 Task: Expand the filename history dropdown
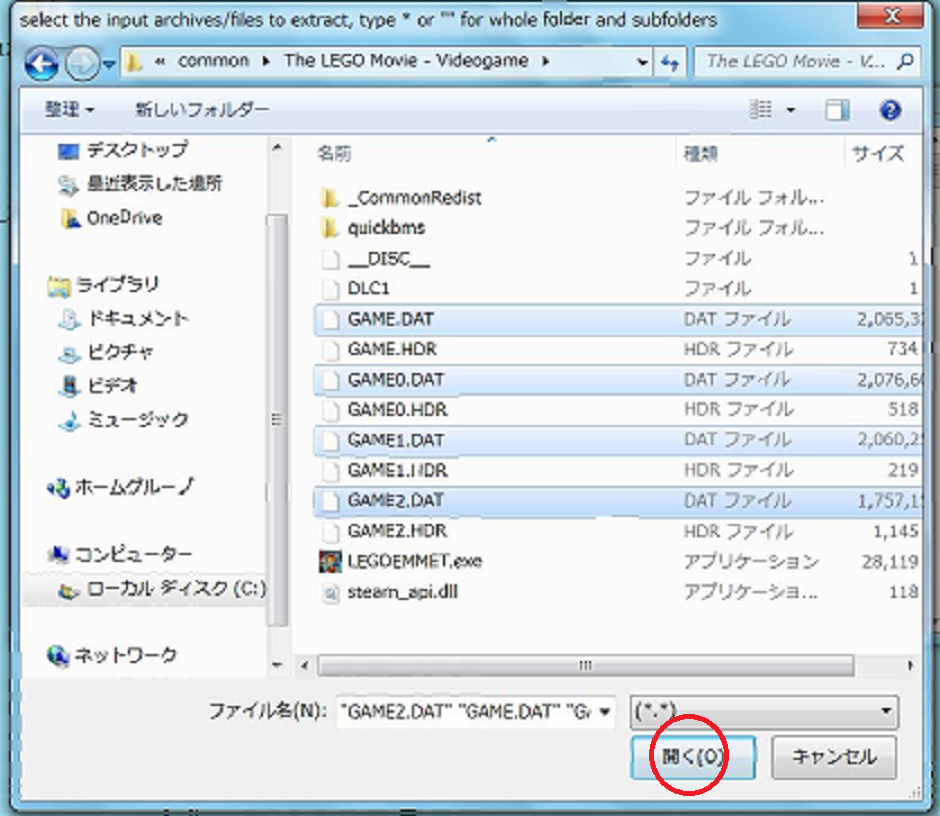coord(605,712)
